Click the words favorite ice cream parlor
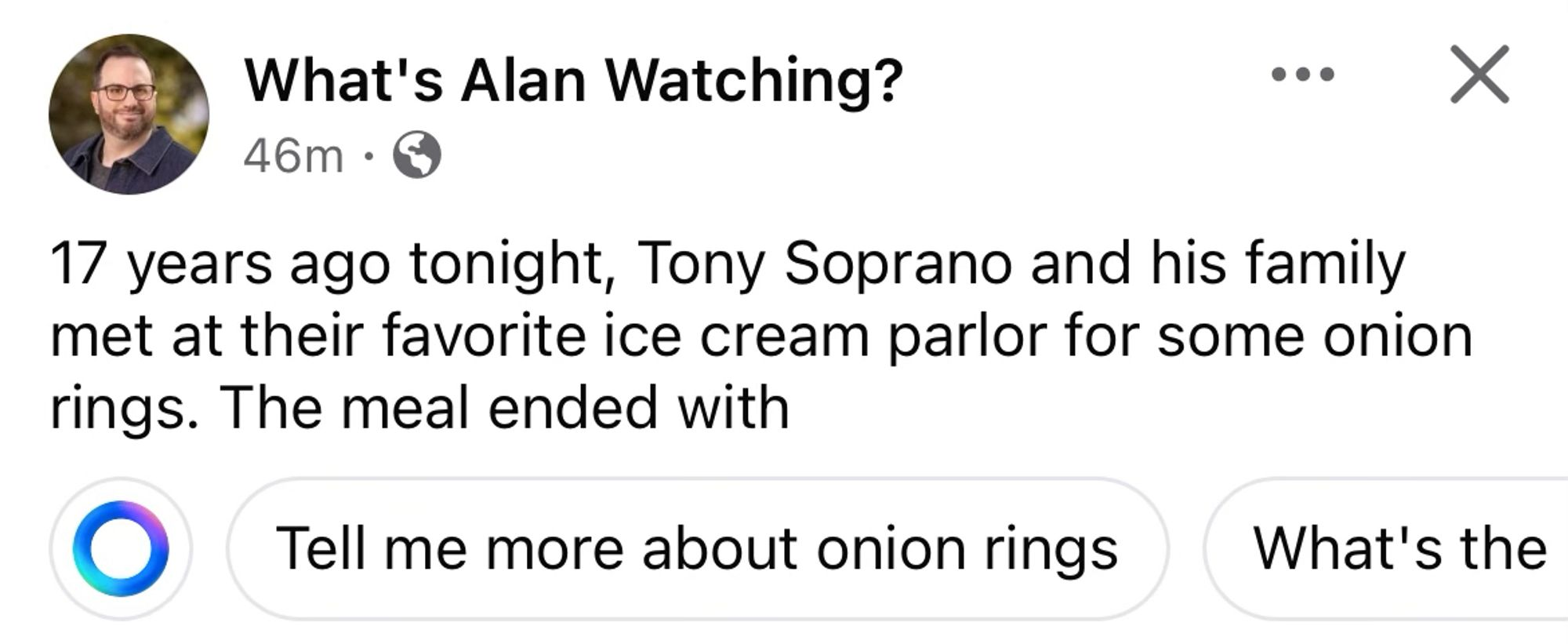The height and width of the screenshot is (644, 1568). [627, 336]
